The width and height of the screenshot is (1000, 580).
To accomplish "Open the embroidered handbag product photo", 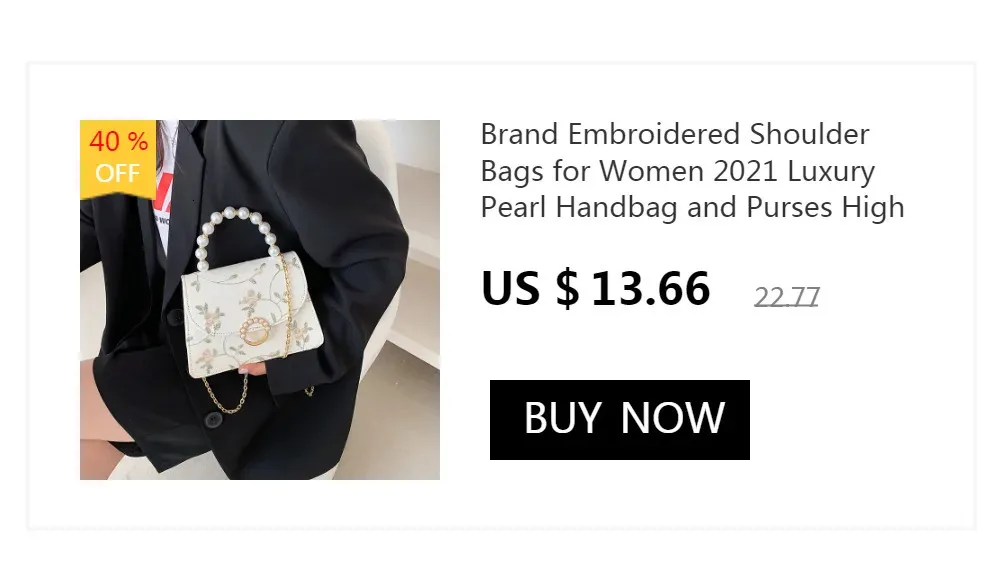I will tap(260, 300).
